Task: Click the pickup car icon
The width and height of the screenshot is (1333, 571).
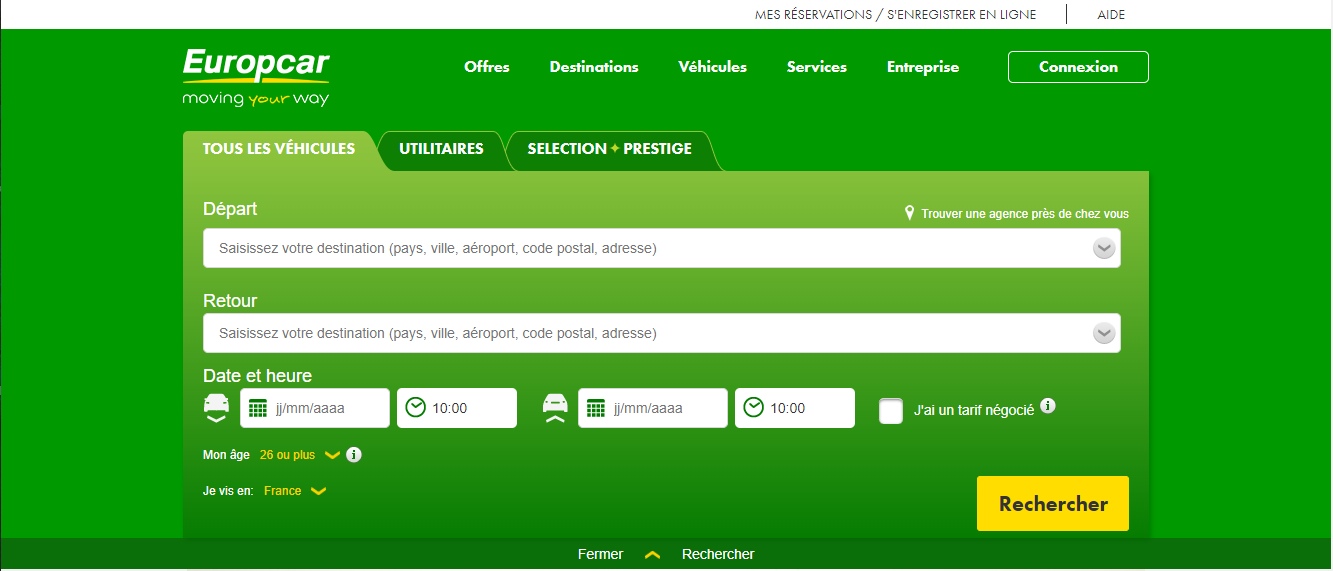Action: click(x=217, y=408)
